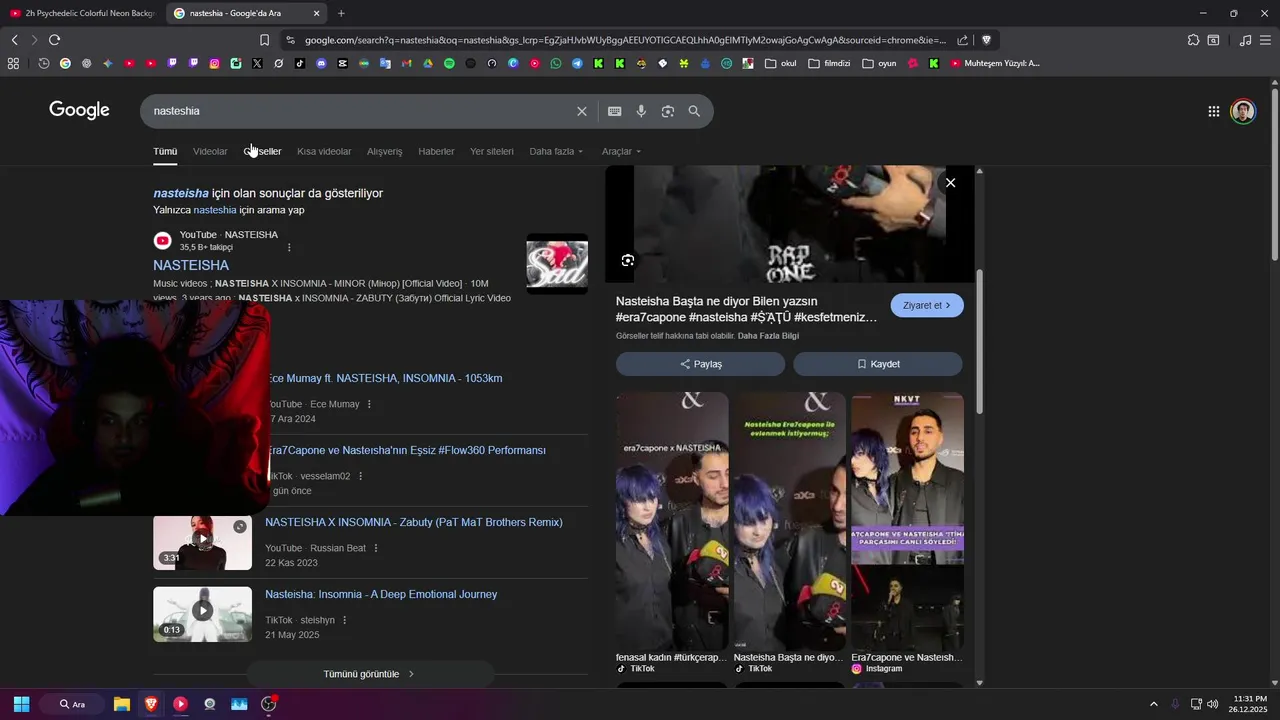The image size is (1280, 720).
Task: Switch to the Yer siteleri tab
Action: click(492, 151)
